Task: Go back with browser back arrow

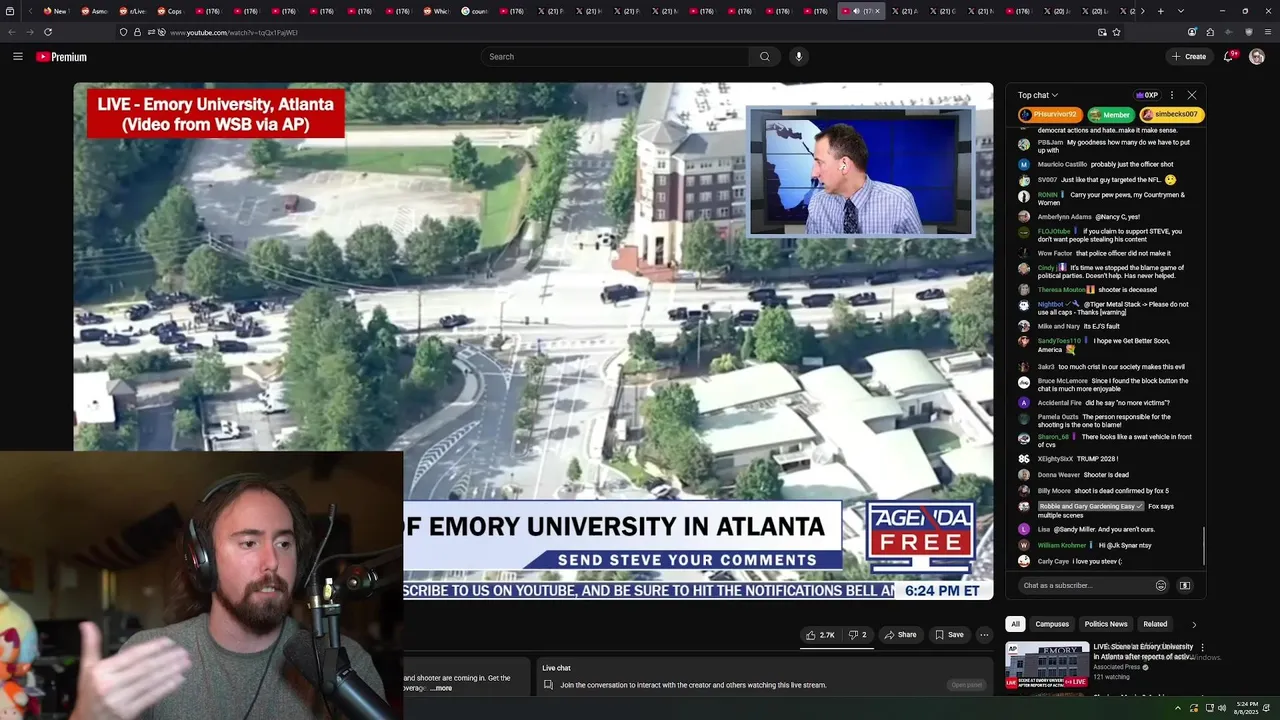Action: [12, 32]
